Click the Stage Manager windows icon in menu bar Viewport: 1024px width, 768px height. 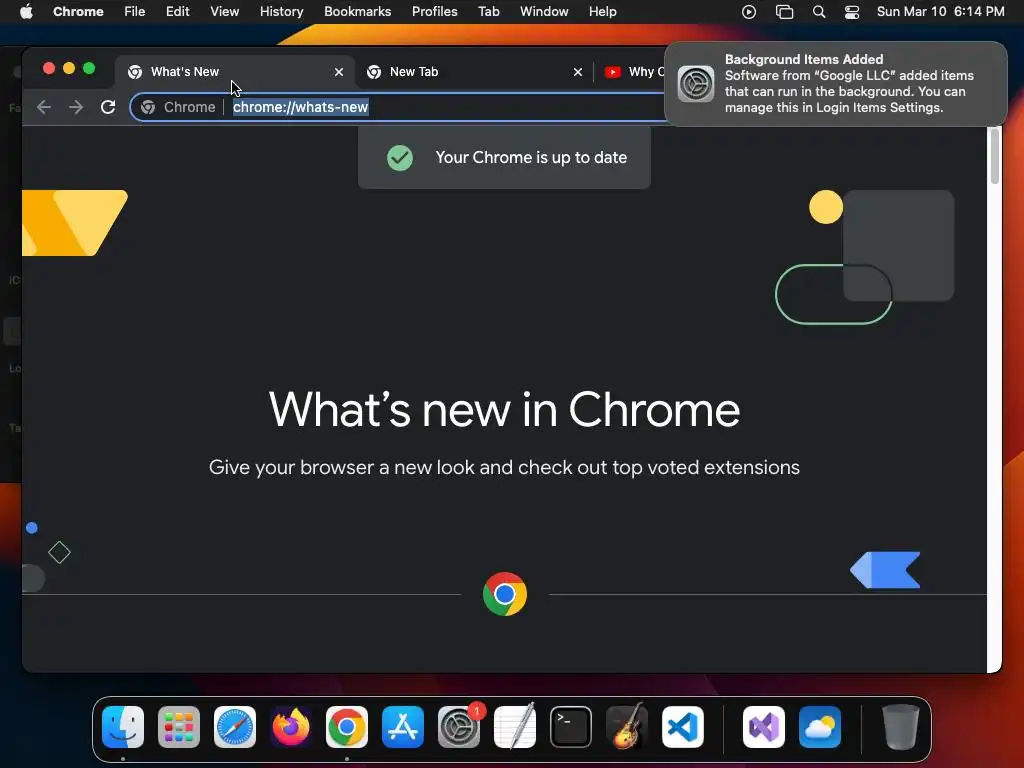pos(784,12)
